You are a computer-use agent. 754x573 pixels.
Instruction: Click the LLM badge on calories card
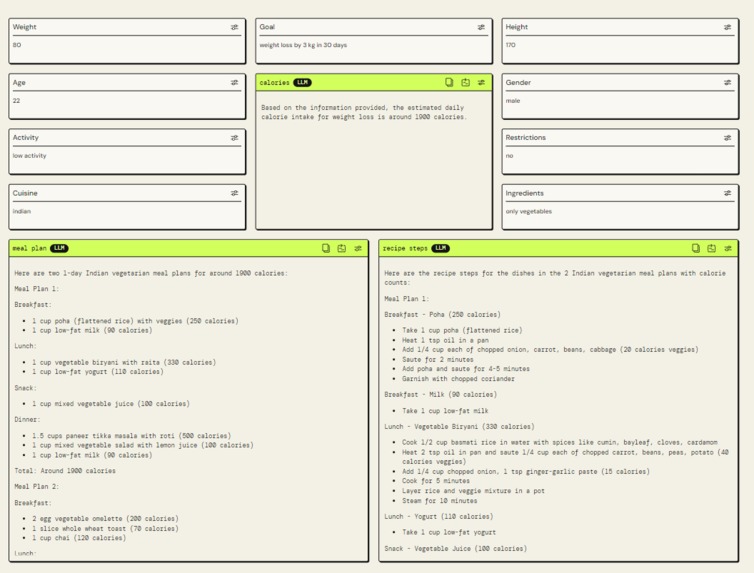302,83
